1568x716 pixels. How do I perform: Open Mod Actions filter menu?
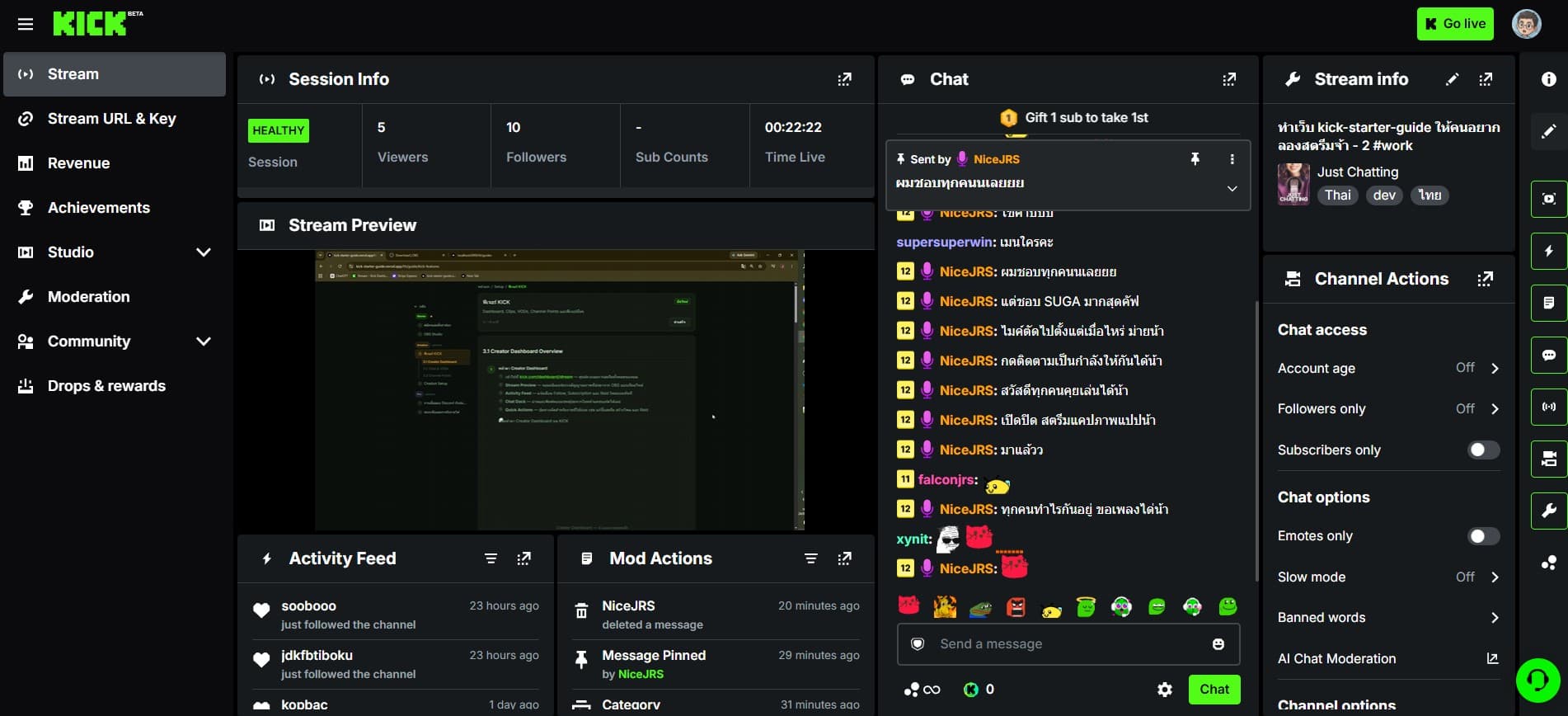click(x=811, y=558)
